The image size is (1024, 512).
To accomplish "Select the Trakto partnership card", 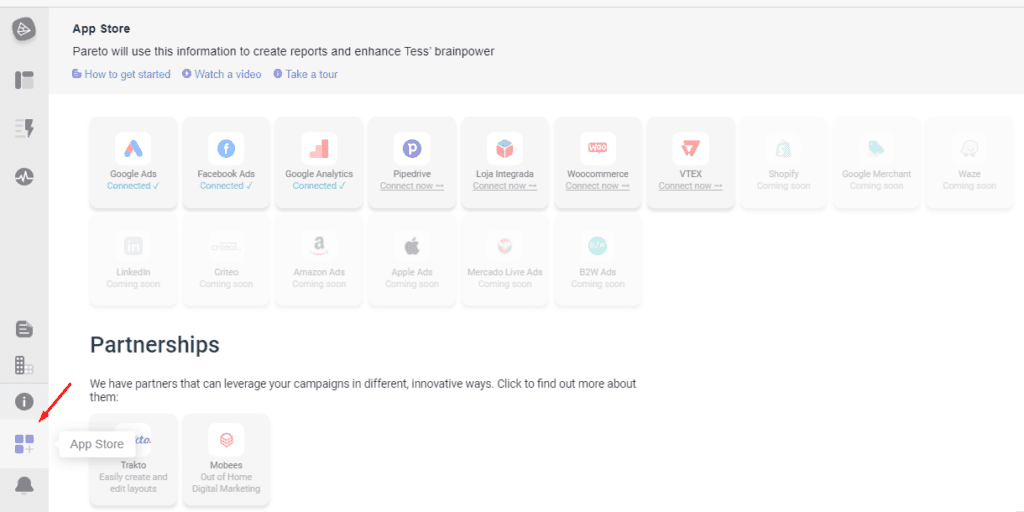I will click(133, 459).
